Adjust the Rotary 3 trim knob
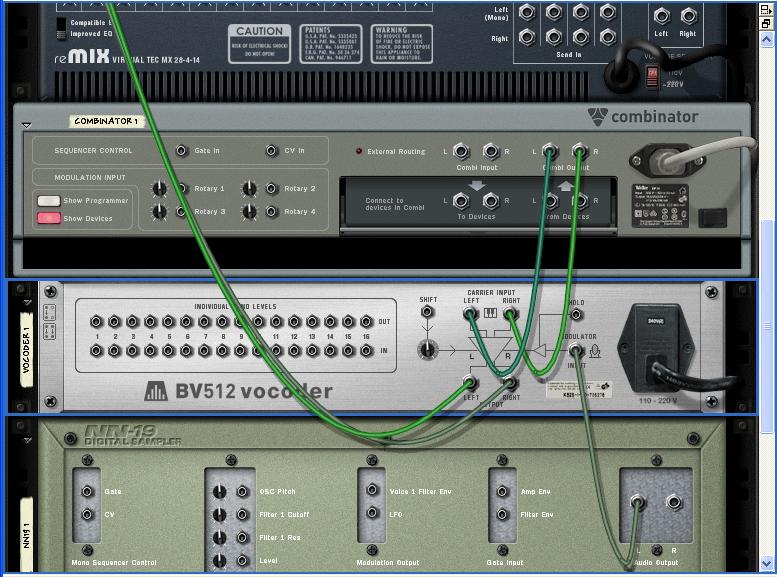The height and width of the screenshot is (577, 777). (x=159, y=212)
